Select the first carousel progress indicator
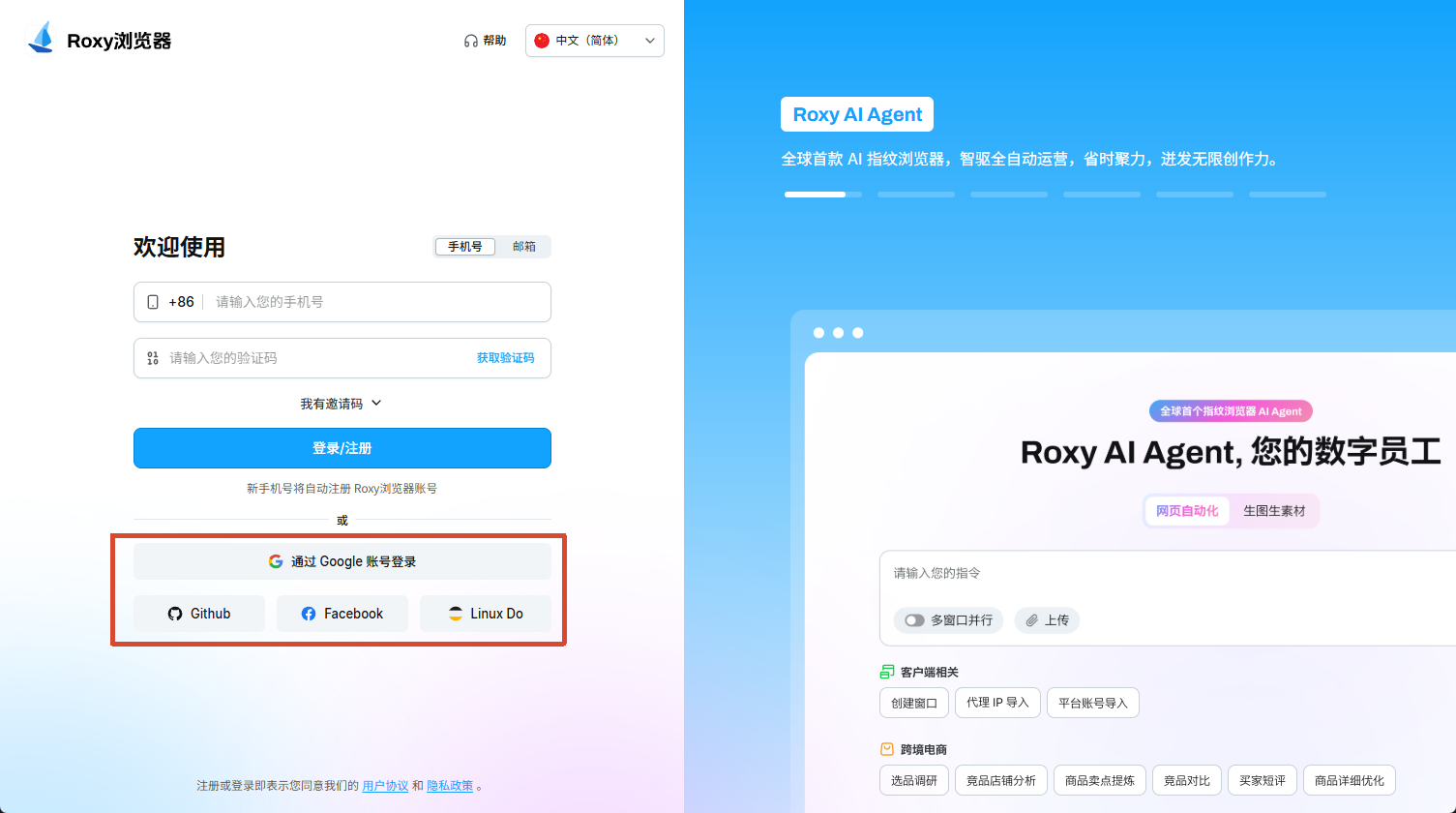The width and height of the screenshot is (1456, 813). tap(823, 195)
